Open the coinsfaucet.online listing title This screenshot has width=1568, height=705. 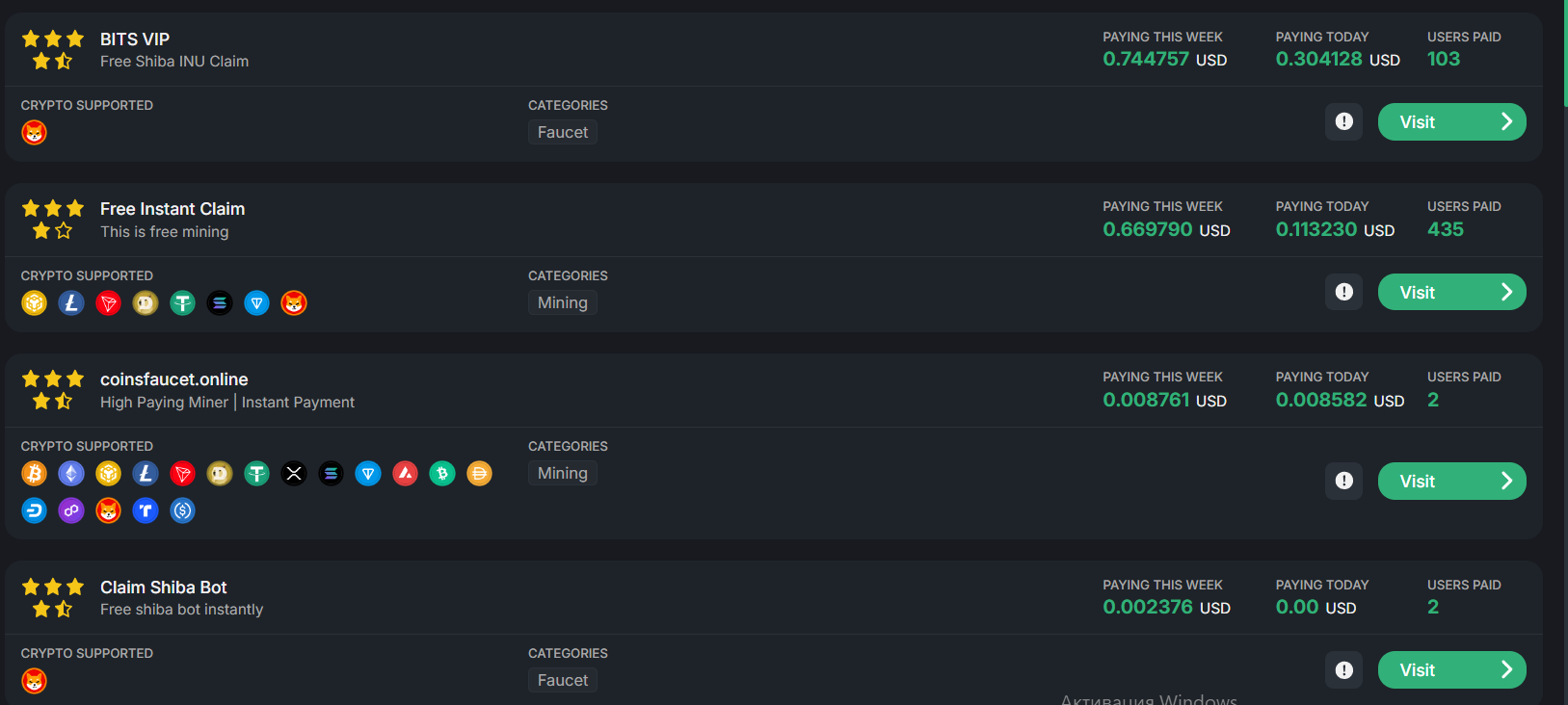pyautogui.click(x=174, y=379)
